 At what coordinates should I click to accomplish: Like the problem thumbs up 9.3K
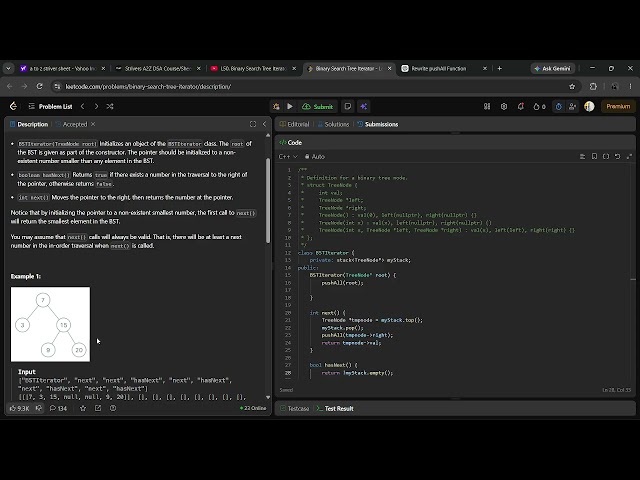pos(19,408)
